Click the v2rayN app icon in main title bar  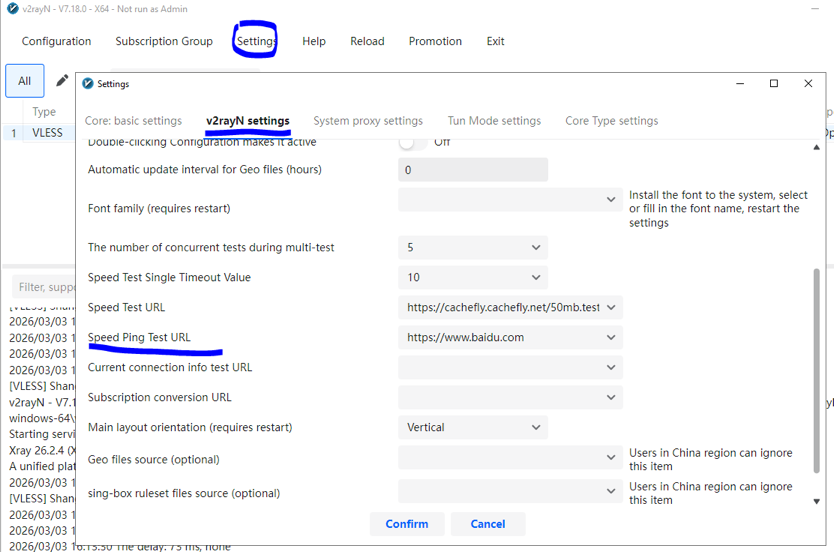[x=11, y=9]
